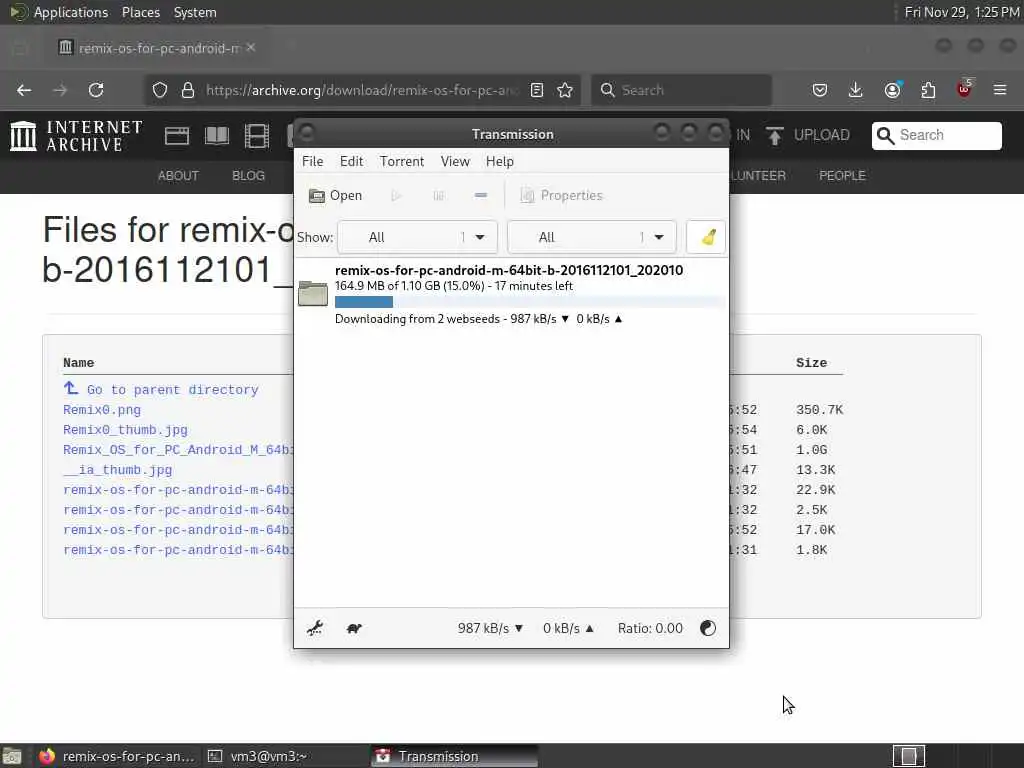Click the broom clear filter icon

click(707, 237)
